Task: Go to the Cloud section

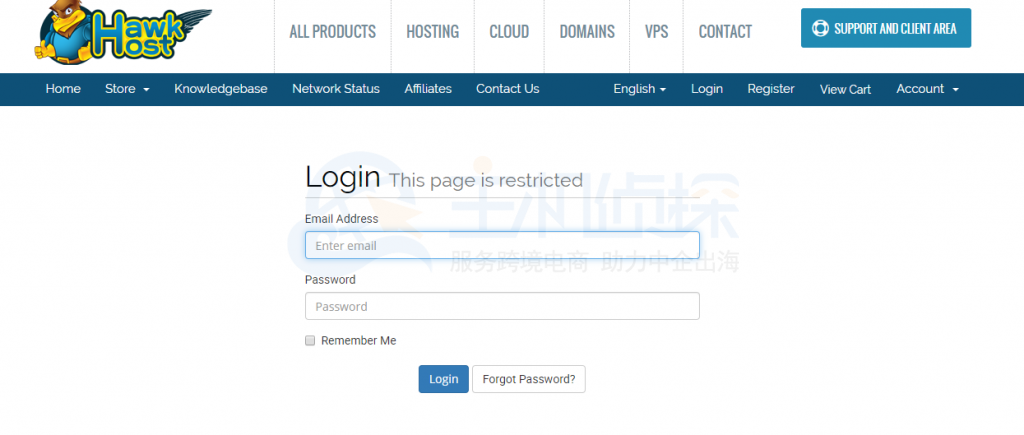Action: click(509, 32)
